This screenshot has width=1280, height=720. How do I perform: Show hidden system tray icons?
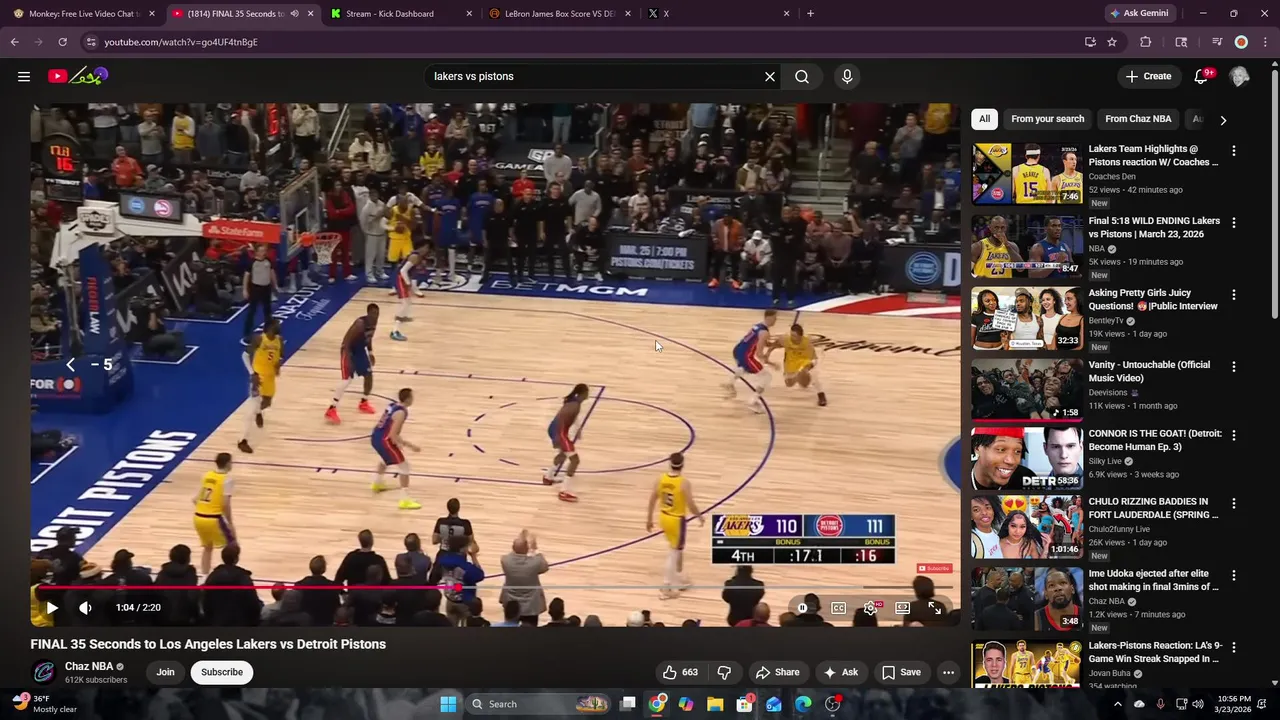1118,704
